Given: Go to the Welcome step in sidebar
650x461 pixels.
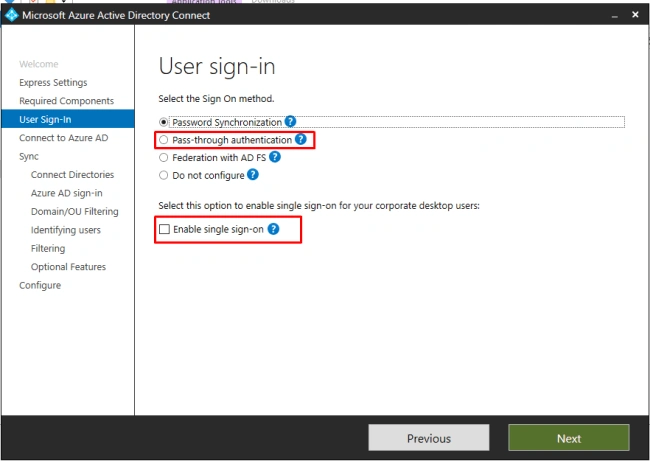Looking at the screenshot, I should coord(39,64).
